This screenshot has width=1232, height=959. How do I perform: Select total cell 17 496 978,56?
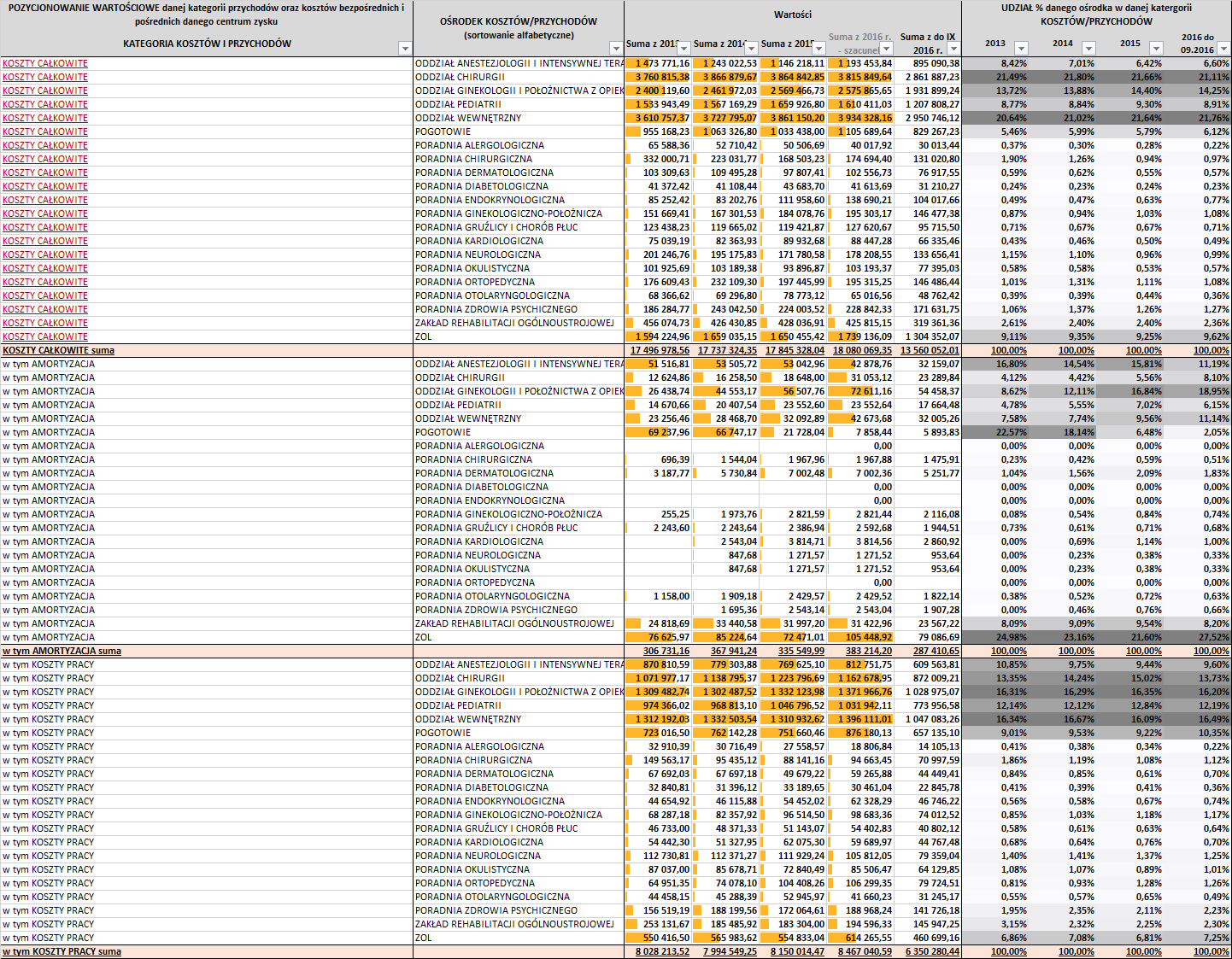[658, 350]
